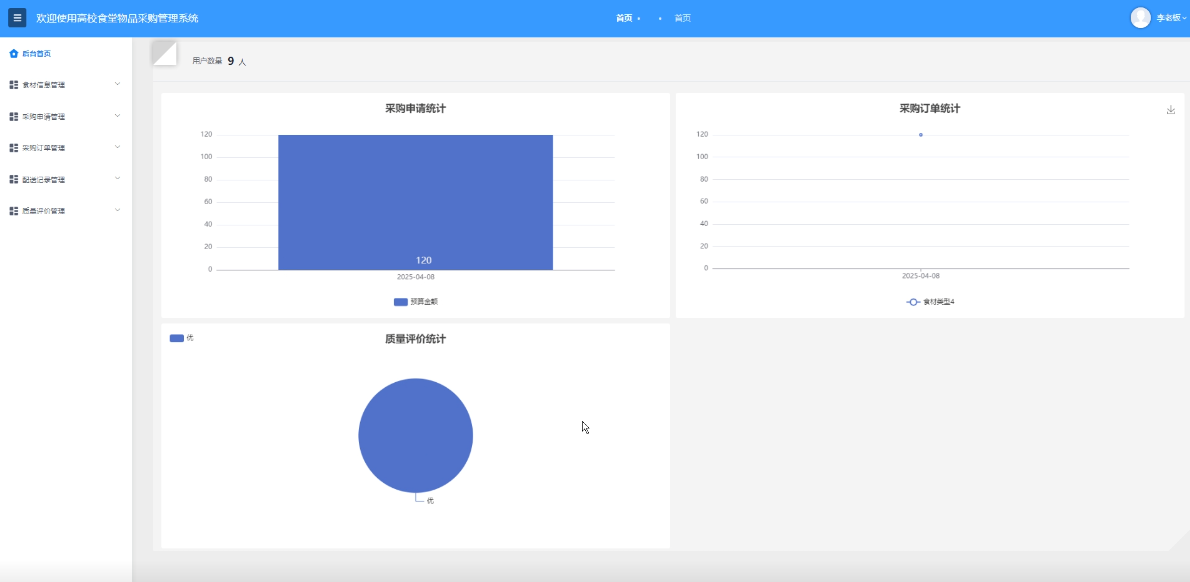The image size is (1190, 582).
Task: Click the 采购申请统计 chart title
Action: pos(415,109)
